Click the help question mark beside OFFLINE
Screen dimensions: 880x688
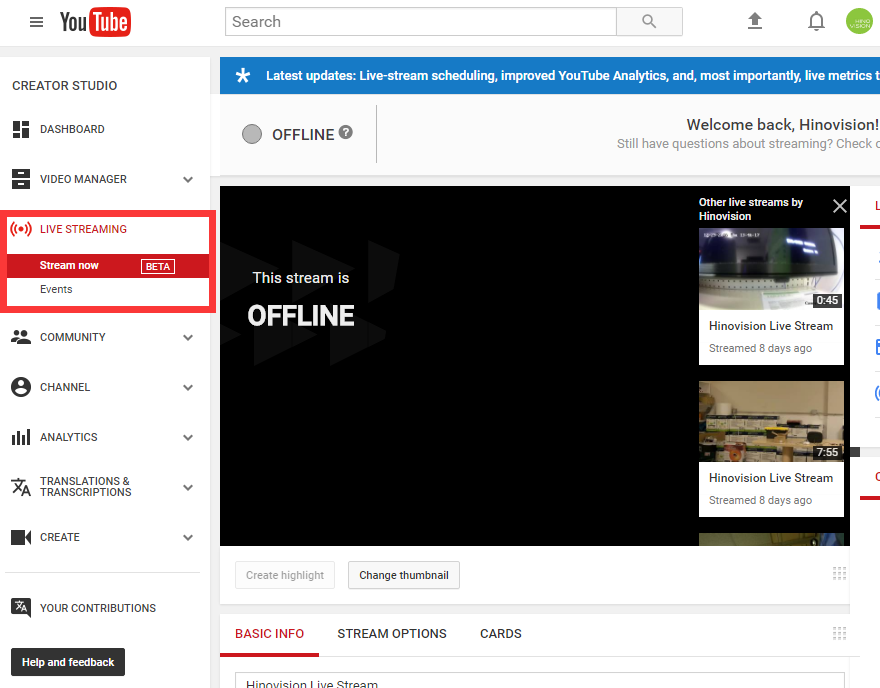point(346,132)
